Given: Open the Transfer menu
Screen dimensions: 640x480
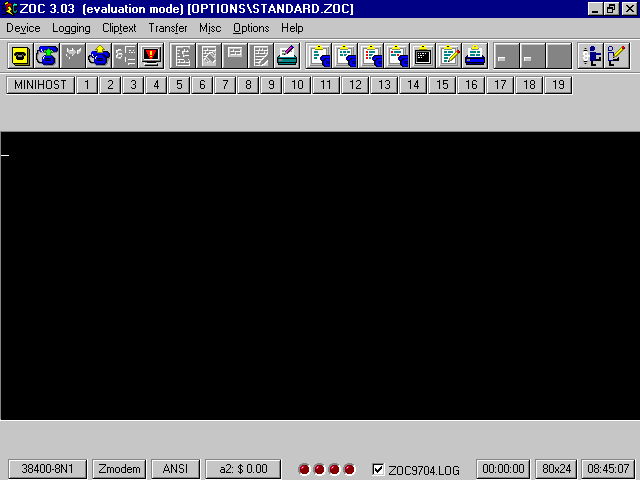Looking at the screenshot, I should pos(167,28).
